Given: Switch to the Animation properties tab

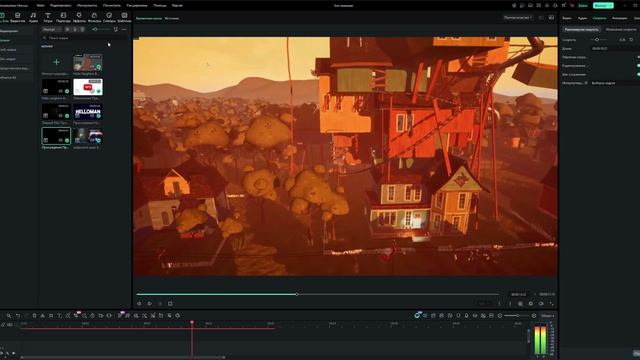Looking at the screenshot, I should (619, 18).
